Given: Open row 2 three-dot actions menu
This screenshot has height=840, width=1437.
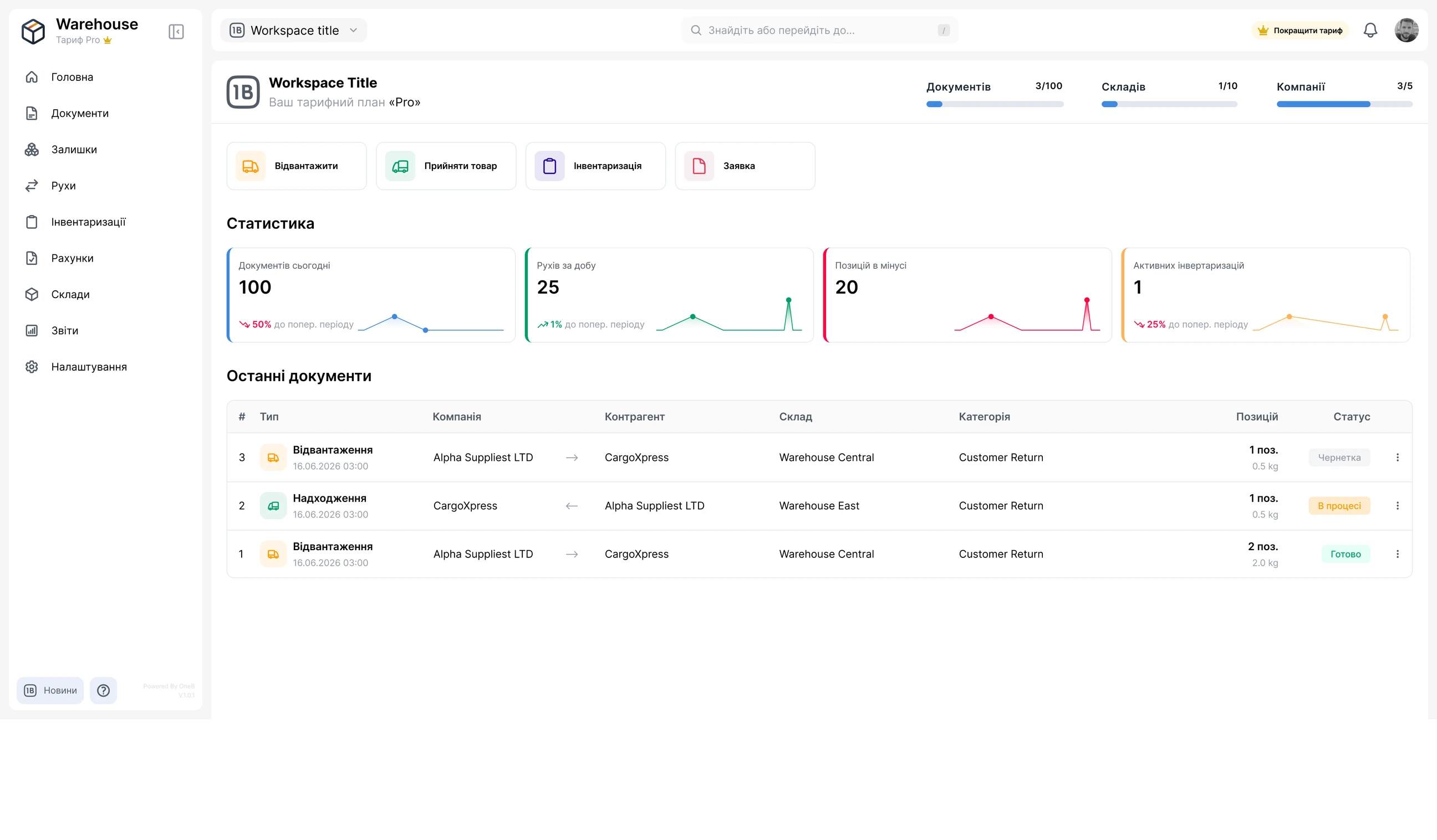Looking at the screenshot, I should [1397, 505].
